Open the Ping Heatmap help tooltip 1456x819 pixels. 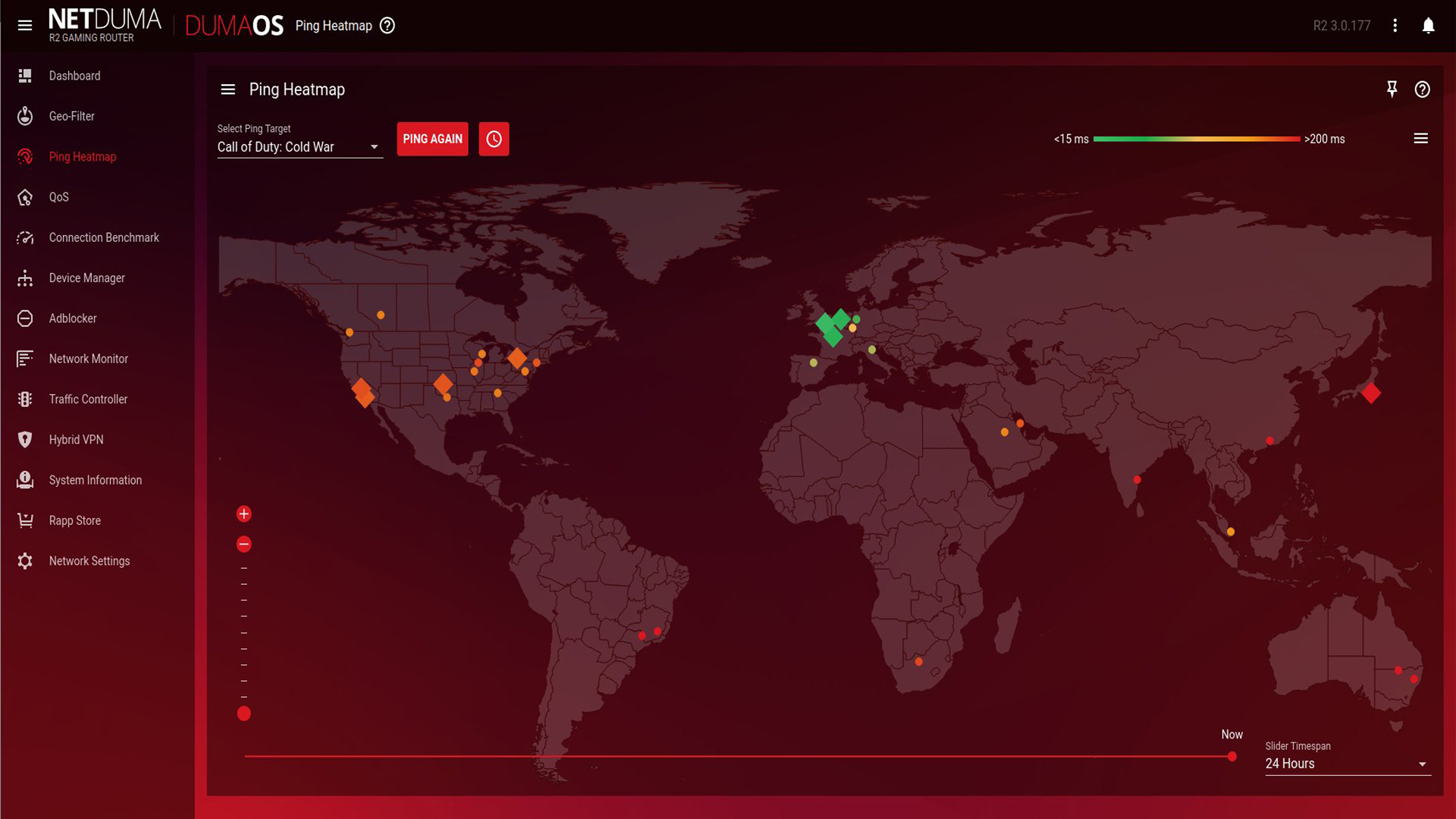[387, 25]
